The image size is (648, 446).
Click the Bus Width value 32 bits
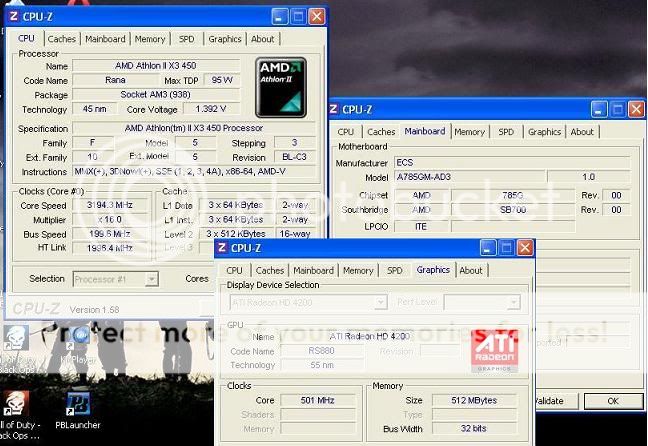(474, 429)
